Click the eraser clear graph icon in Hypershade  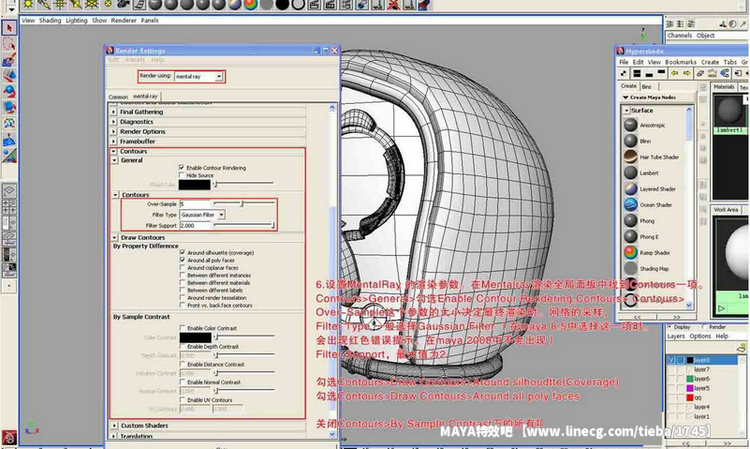700,73
